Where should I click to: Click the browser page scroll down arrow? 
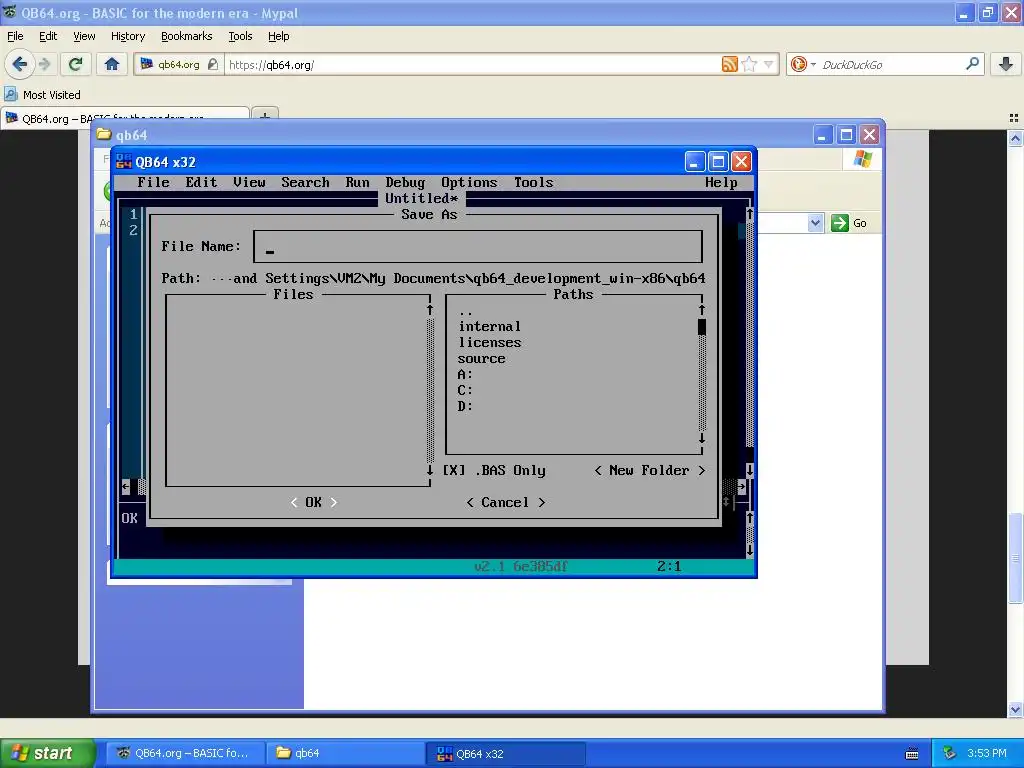click(1016, 710)
